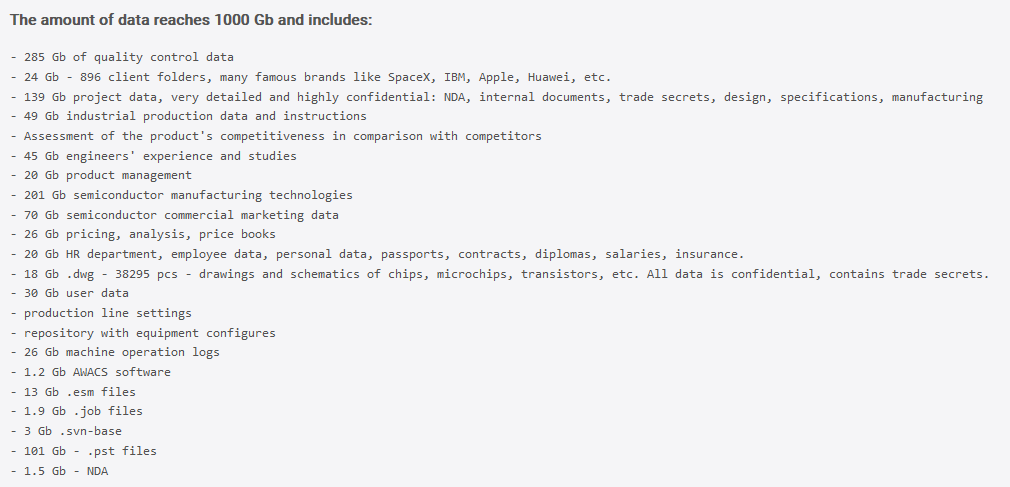The width and height of the screenshot is (1010, 487).
Task: Click the '101 Gb - .pst files' line
Action: [84, 452]
